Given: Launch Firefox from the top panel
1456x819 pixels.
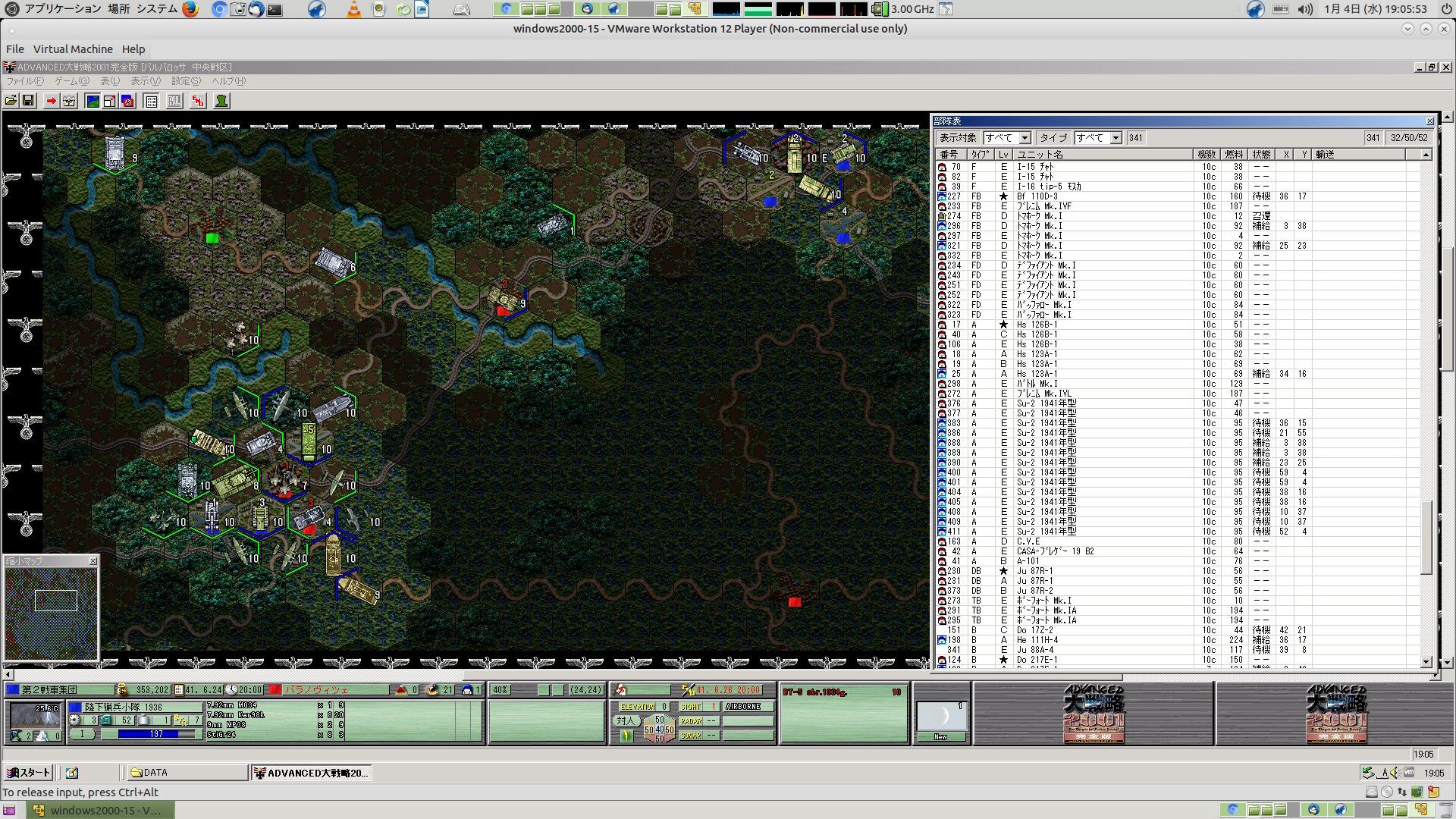Looking at the screenshot, I should pyautogui.click(x=190, y=9).
